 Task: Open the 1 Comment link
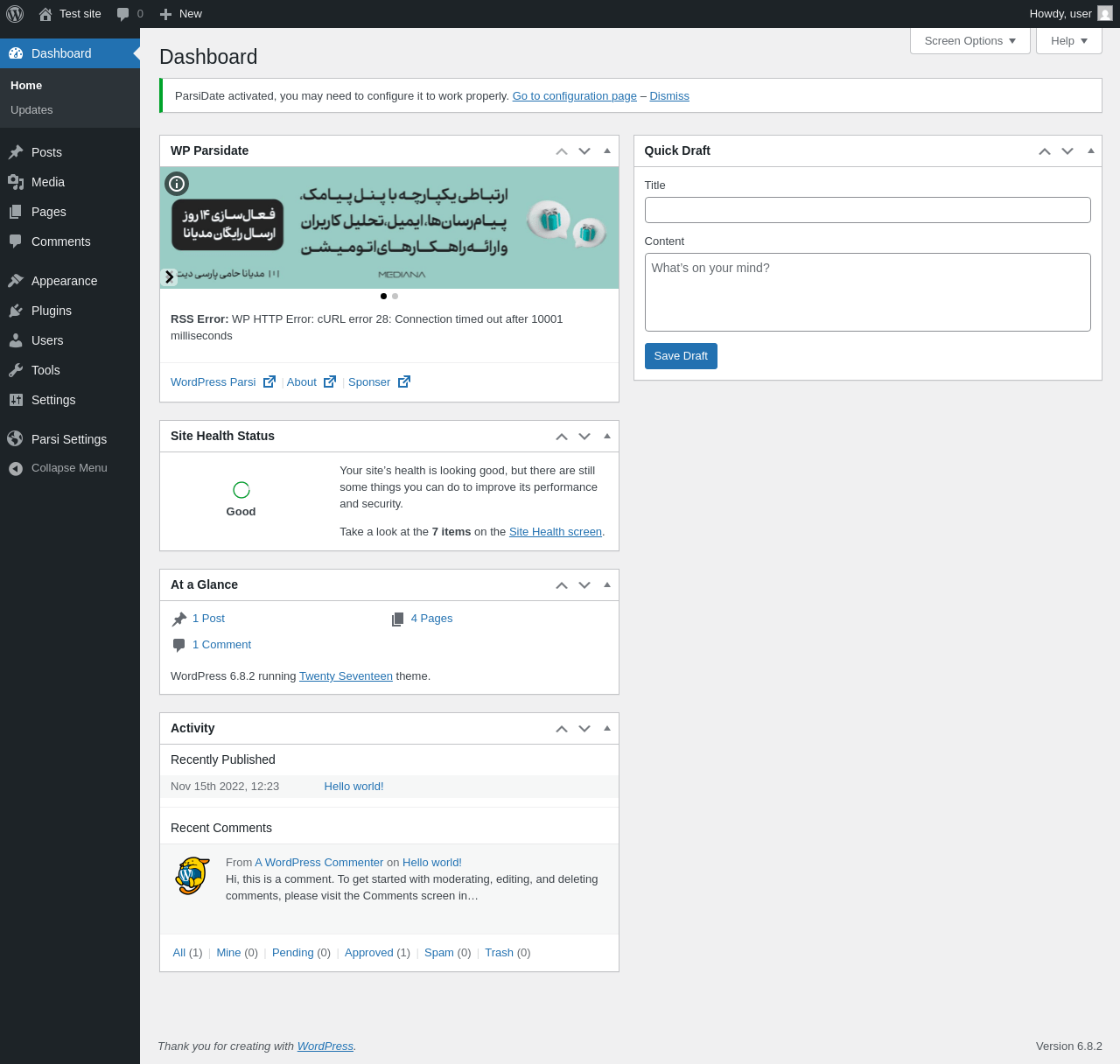[x=221, y=645]
